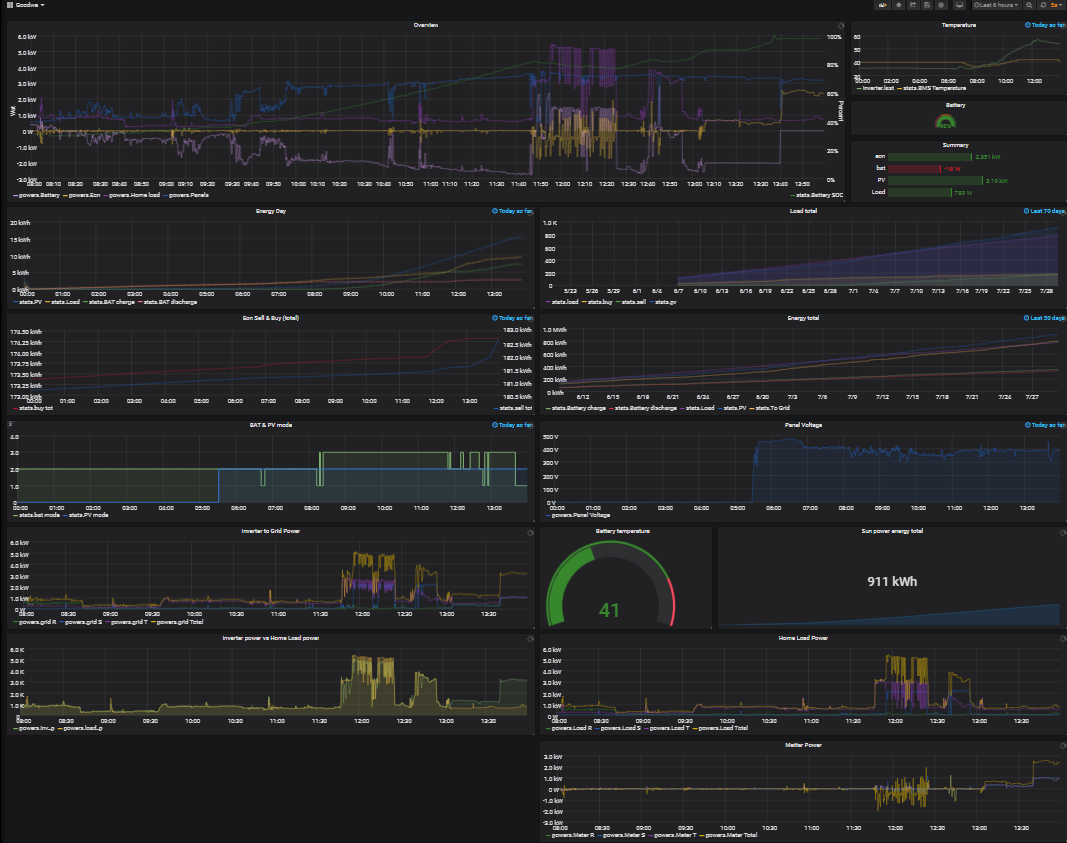Open the Panel Voltage panel title menu
The height and width of the screenshot is (843, 1067).
[x=803, y=425]
